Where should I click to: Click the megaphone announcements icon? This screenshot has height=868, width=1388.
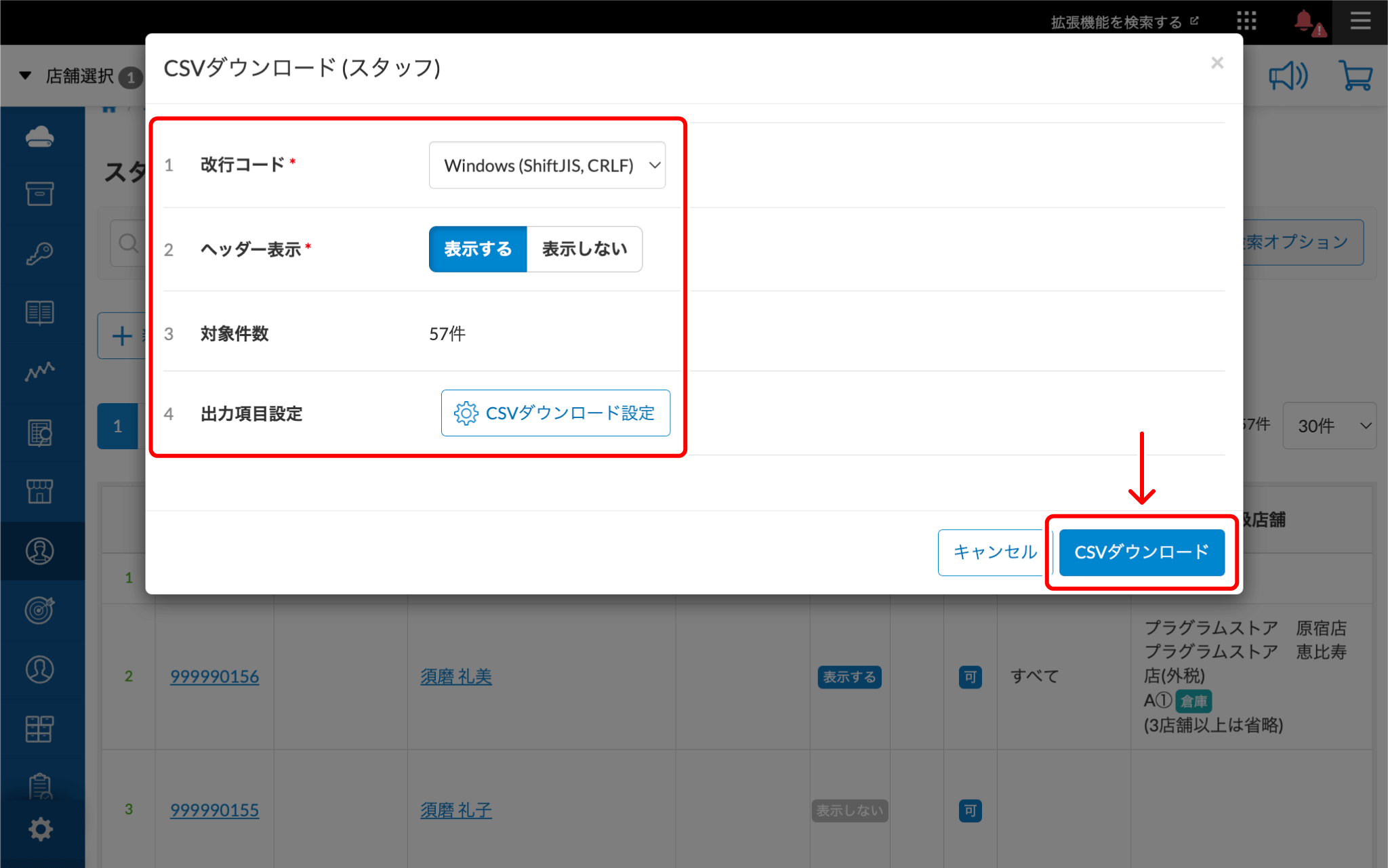[x=1288, y=76]
